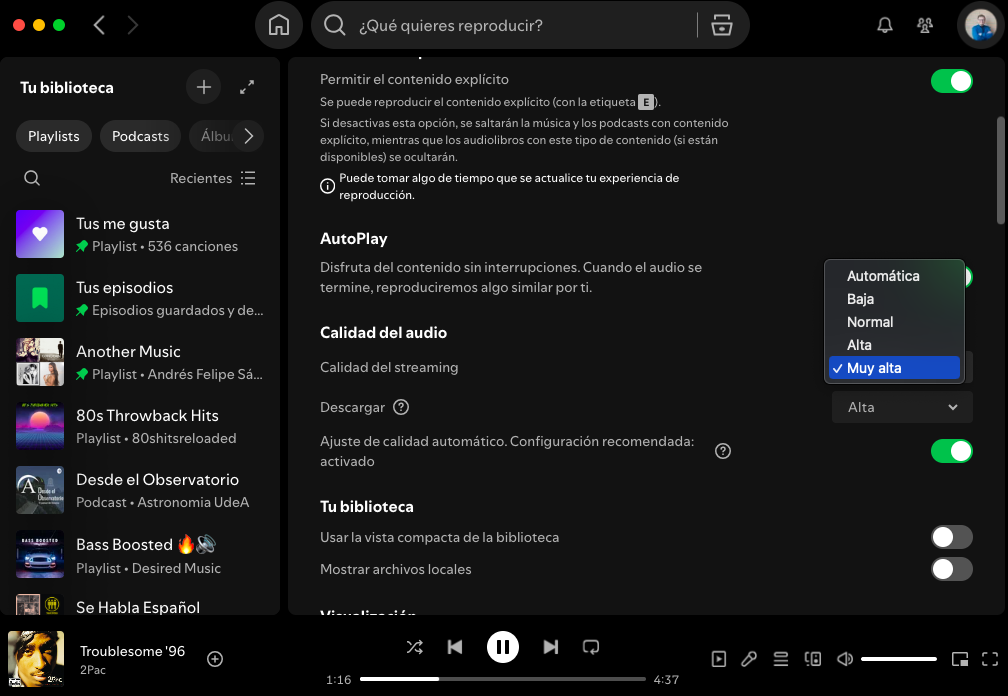Disable explicit content toggle
The image size is (1008, 696).
[x=951, y=81]
